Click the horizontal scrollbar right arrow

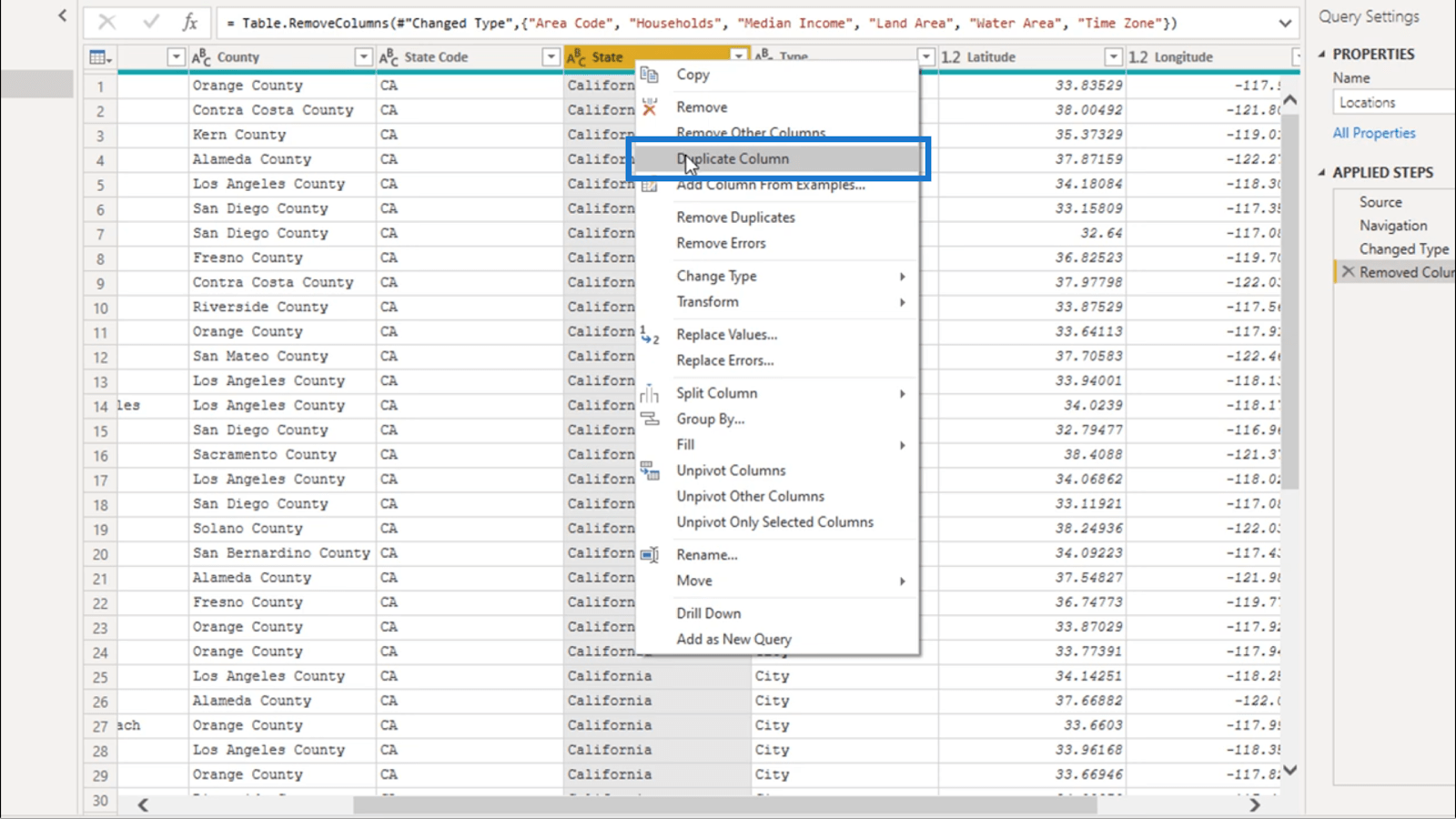[x=1254, y=805]
